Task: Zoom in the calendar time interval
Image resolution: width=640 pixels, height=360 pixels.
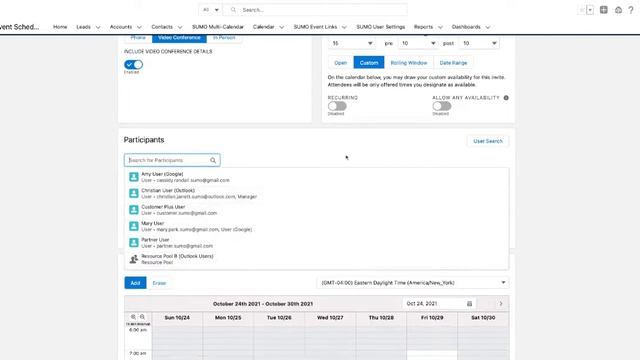Action: coord(133,317)
